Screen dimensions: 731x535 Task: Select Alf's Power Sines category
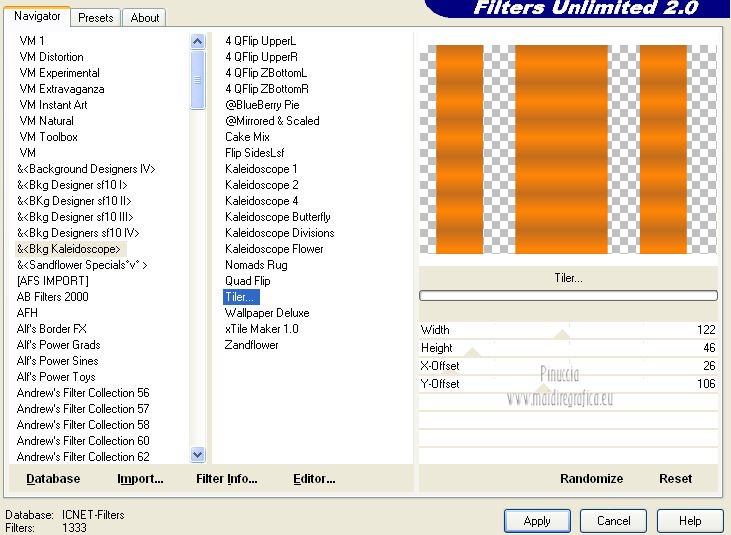tap(57, 361)
